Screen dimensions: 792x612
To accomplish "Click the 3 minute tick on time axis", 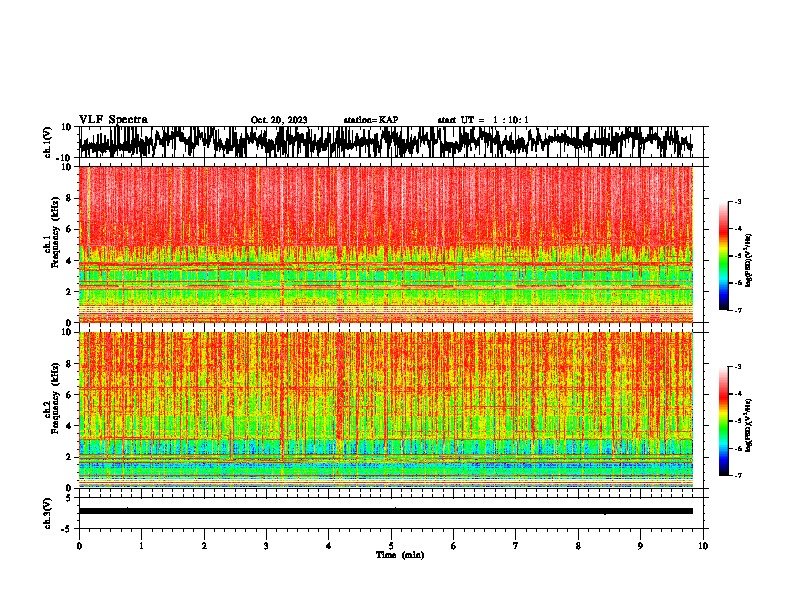I will pos(266,546).
